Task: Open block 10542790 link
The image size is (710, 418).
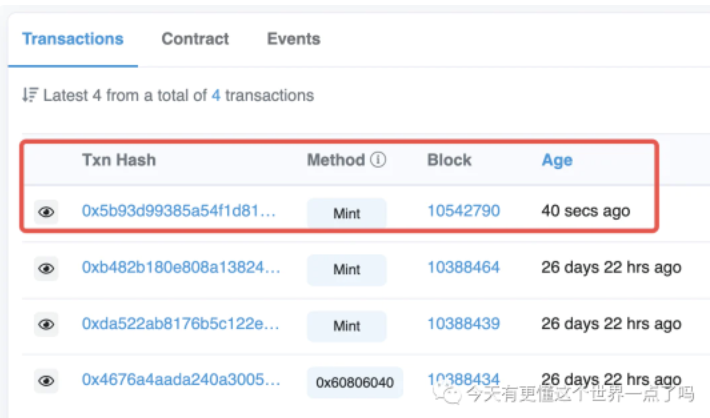Action: tap(464, 211)
